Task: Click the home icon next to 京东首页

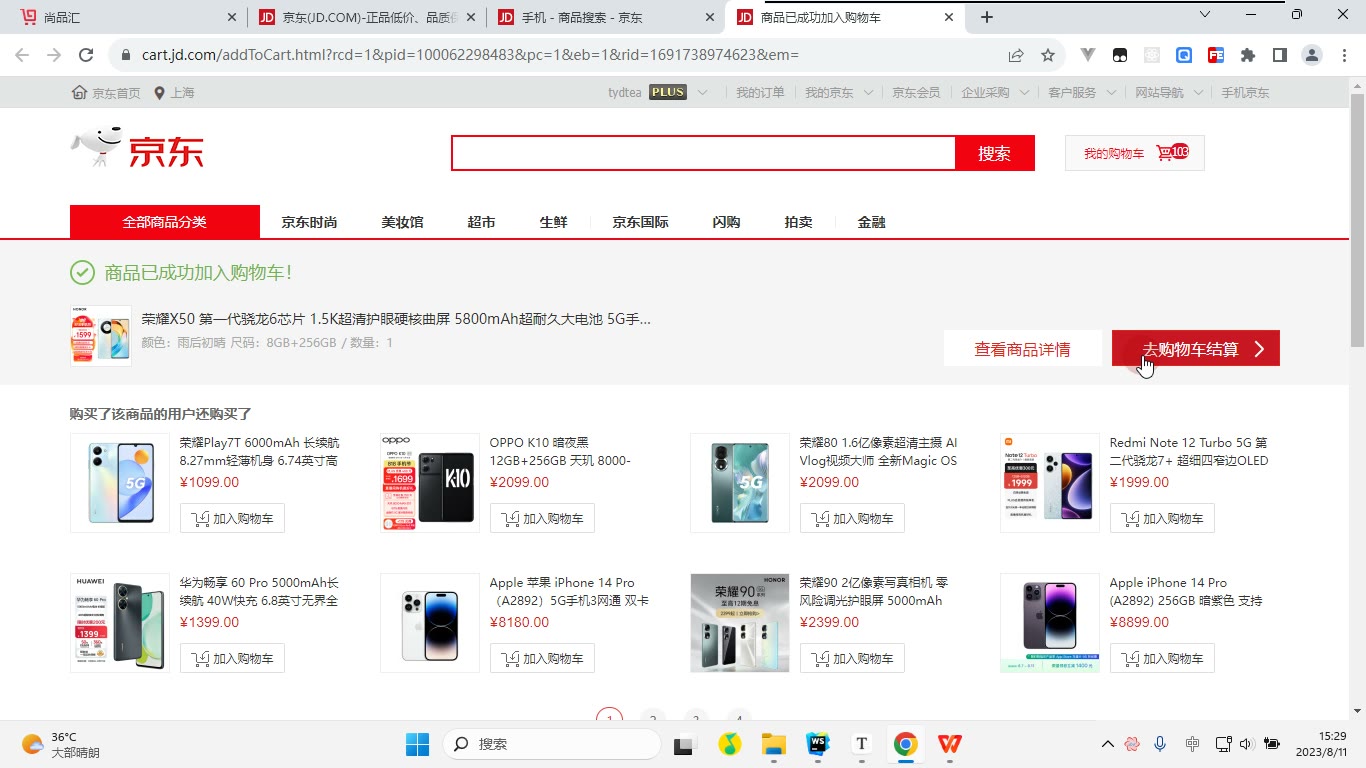Action: click(x=79, y=93)
